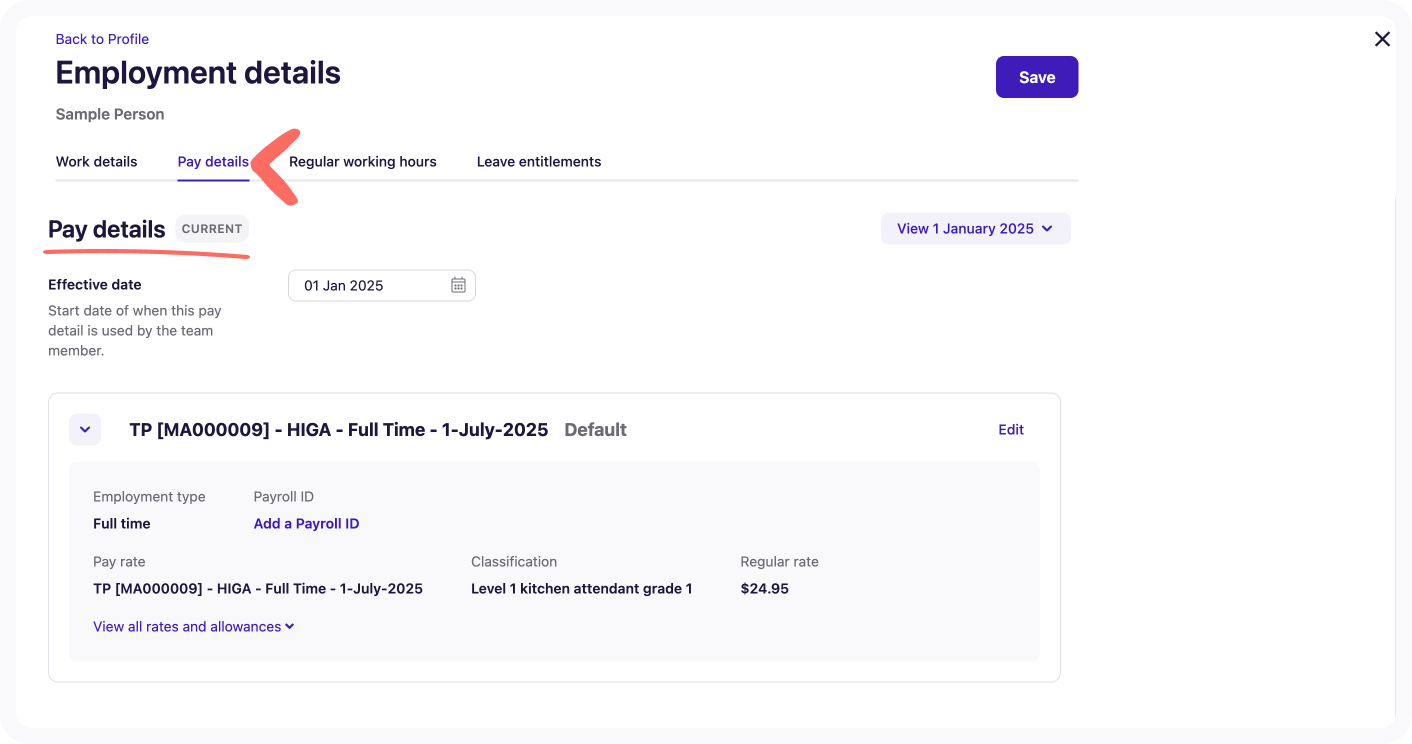The height and width of the screenshot is (744, 1412).
Task: Switch to the Work details tab
Action: tap(96, 162)
